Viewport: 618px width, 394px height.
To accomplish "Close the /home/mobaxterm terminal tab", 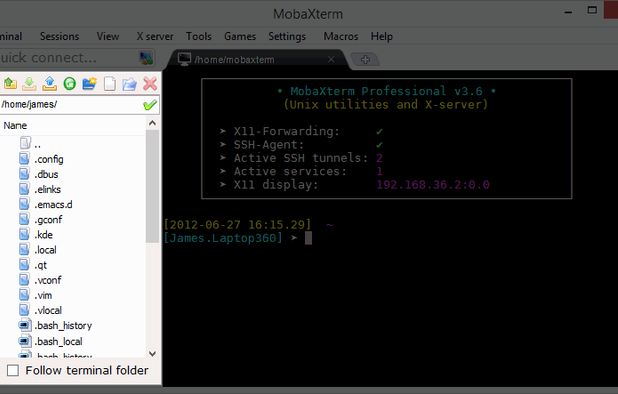I will pyautogui.click(x=331, y=59).
